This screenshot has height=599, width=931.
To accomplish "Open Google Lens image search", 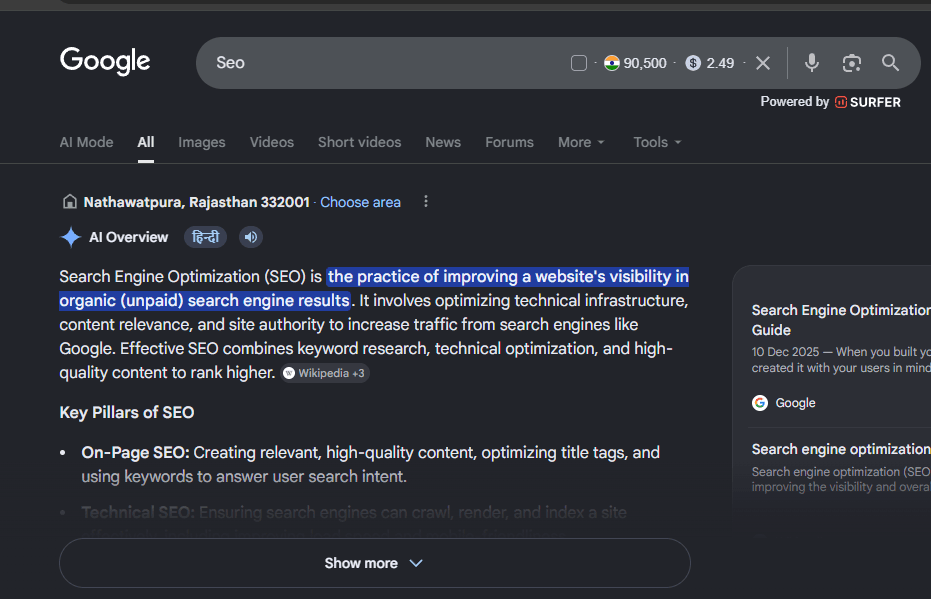I will click(851, 63).
